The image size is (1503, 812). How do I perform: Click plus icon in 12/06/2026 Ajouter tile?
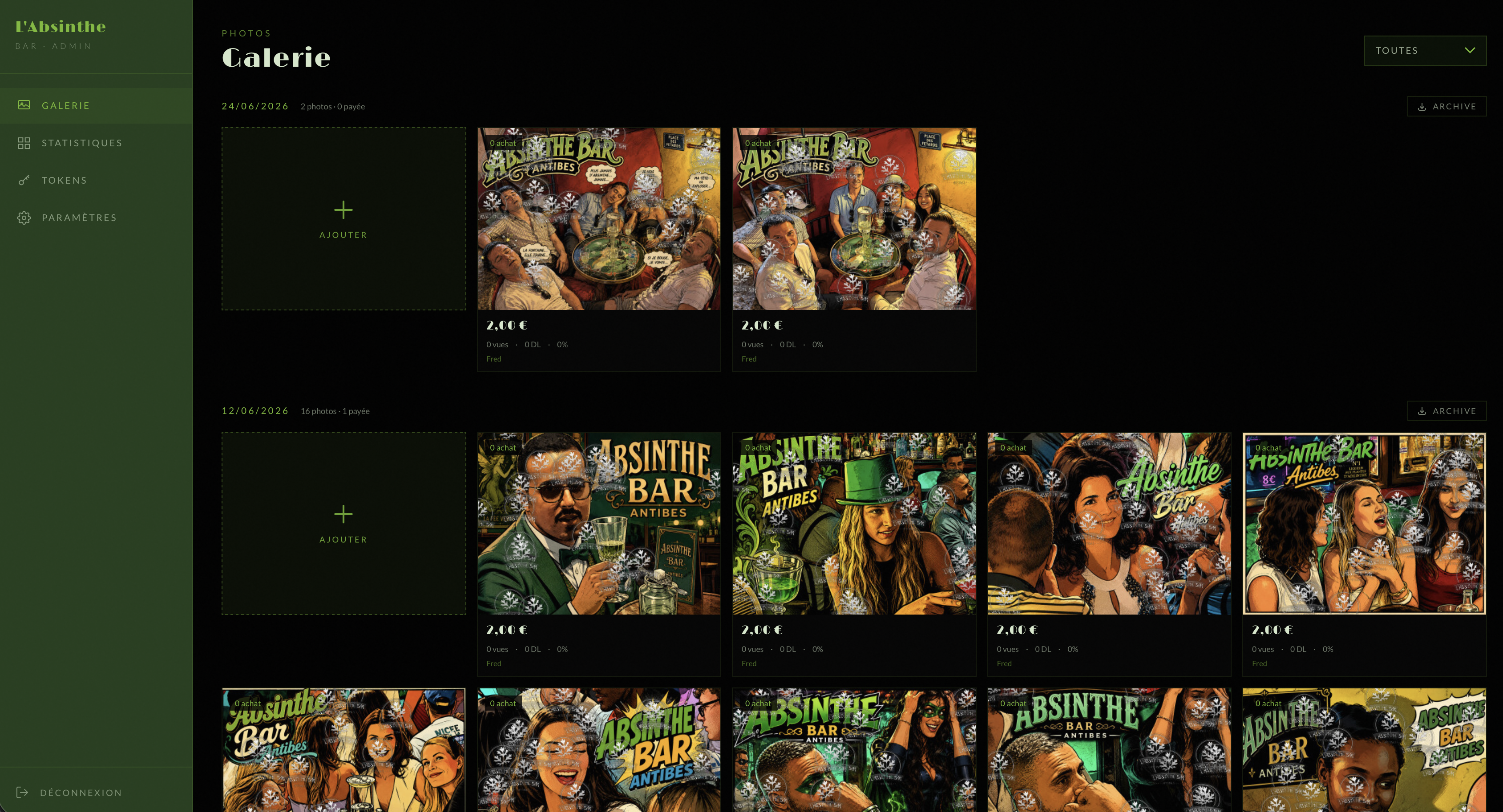pos(343,514)
